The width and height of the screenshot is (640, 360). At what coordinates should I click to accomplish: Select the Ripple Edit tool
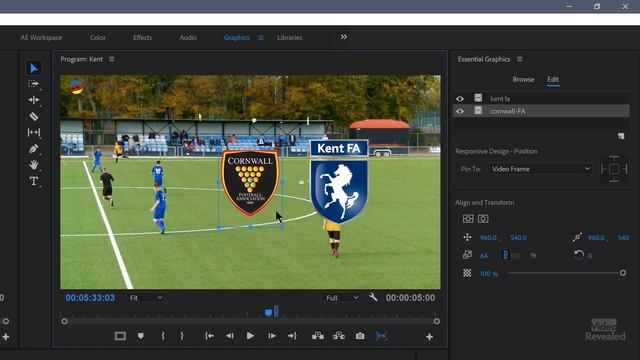click(x=33, y=100)
